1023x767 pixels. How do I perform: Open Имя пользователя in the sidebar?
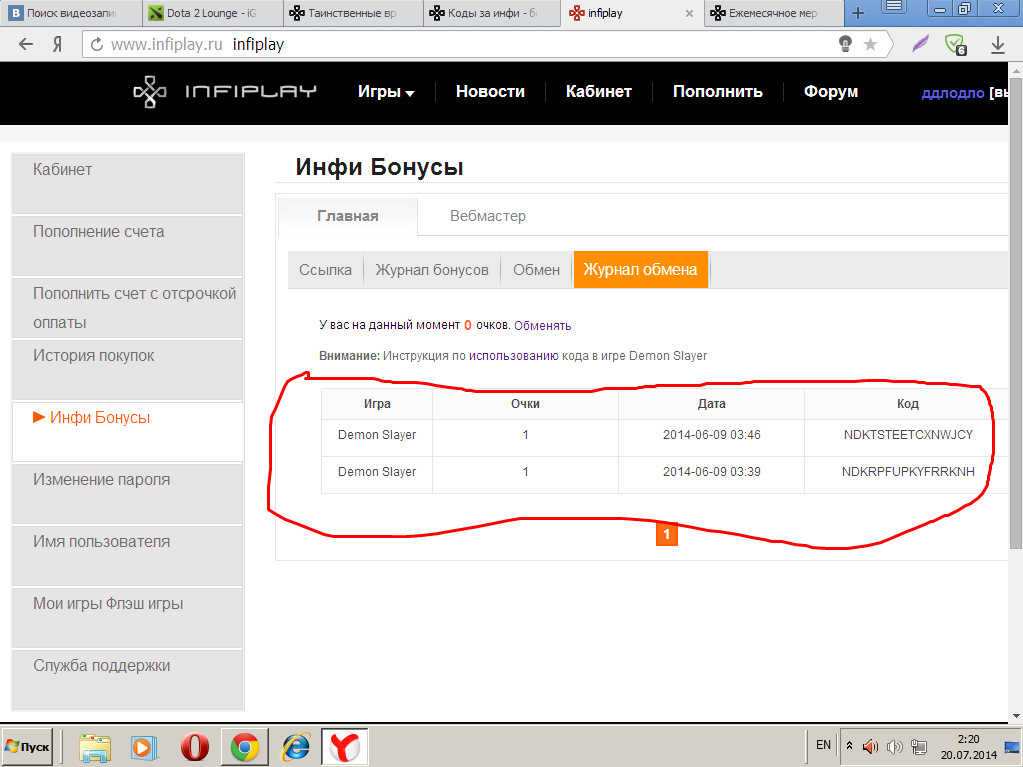point(128,555)
